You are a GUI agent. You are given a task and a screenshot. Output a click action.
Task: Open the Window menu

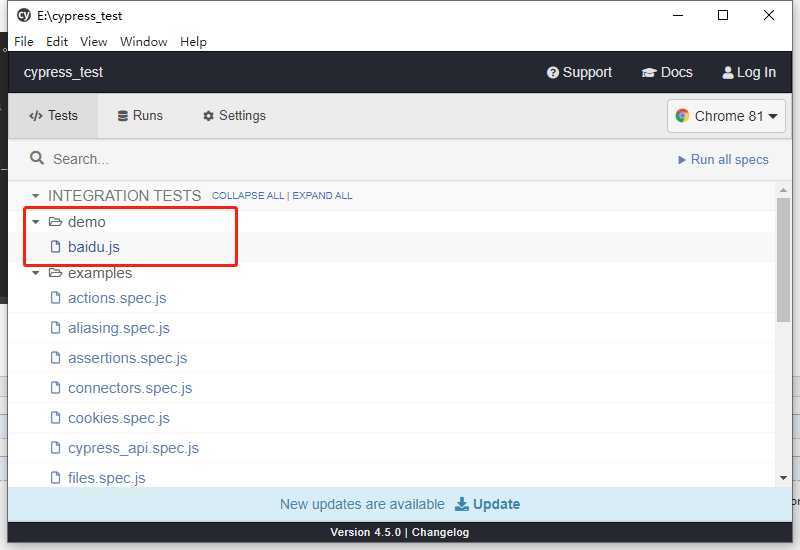click(x=143, y=42)
